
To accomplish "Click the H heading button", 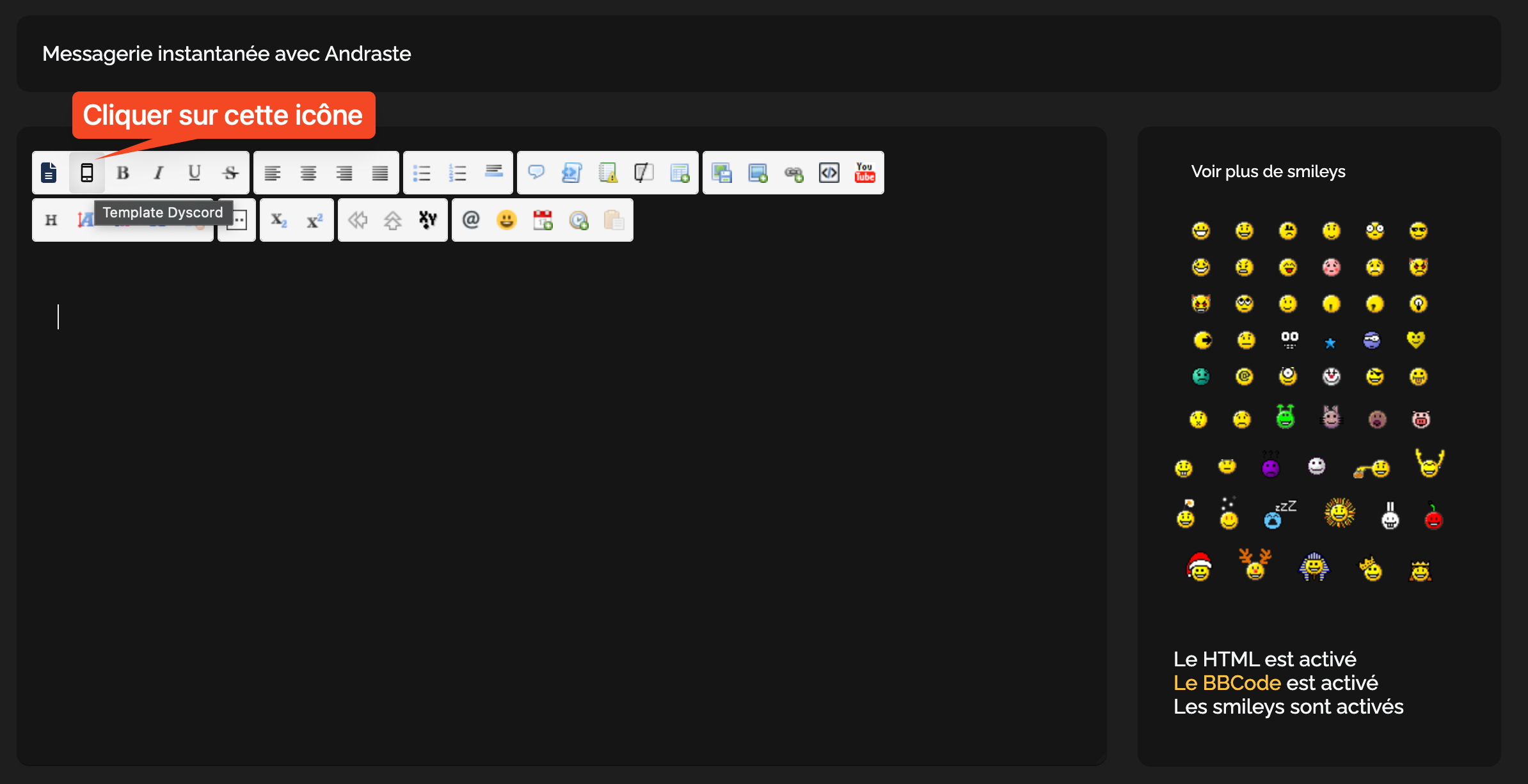I will (x=51, y=220).
